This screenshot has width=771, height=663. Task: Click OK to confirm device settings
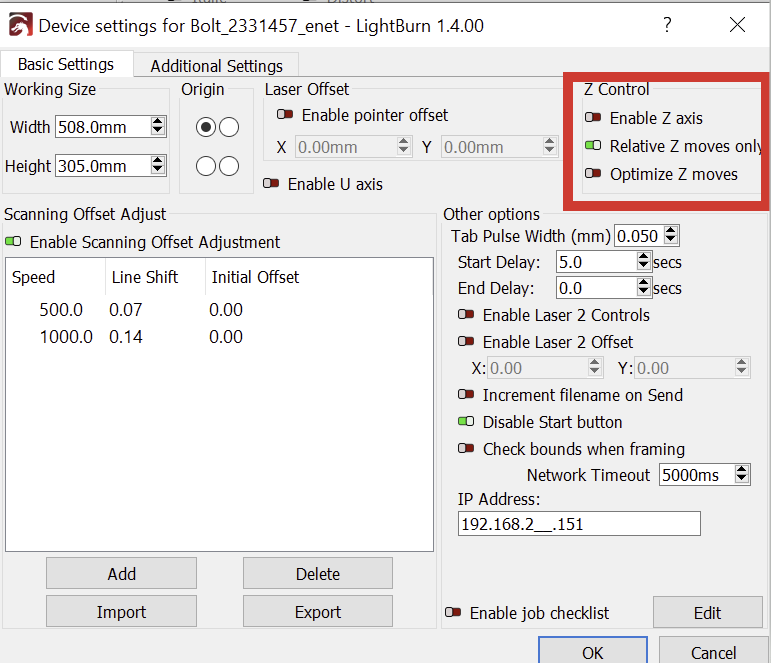593,652
